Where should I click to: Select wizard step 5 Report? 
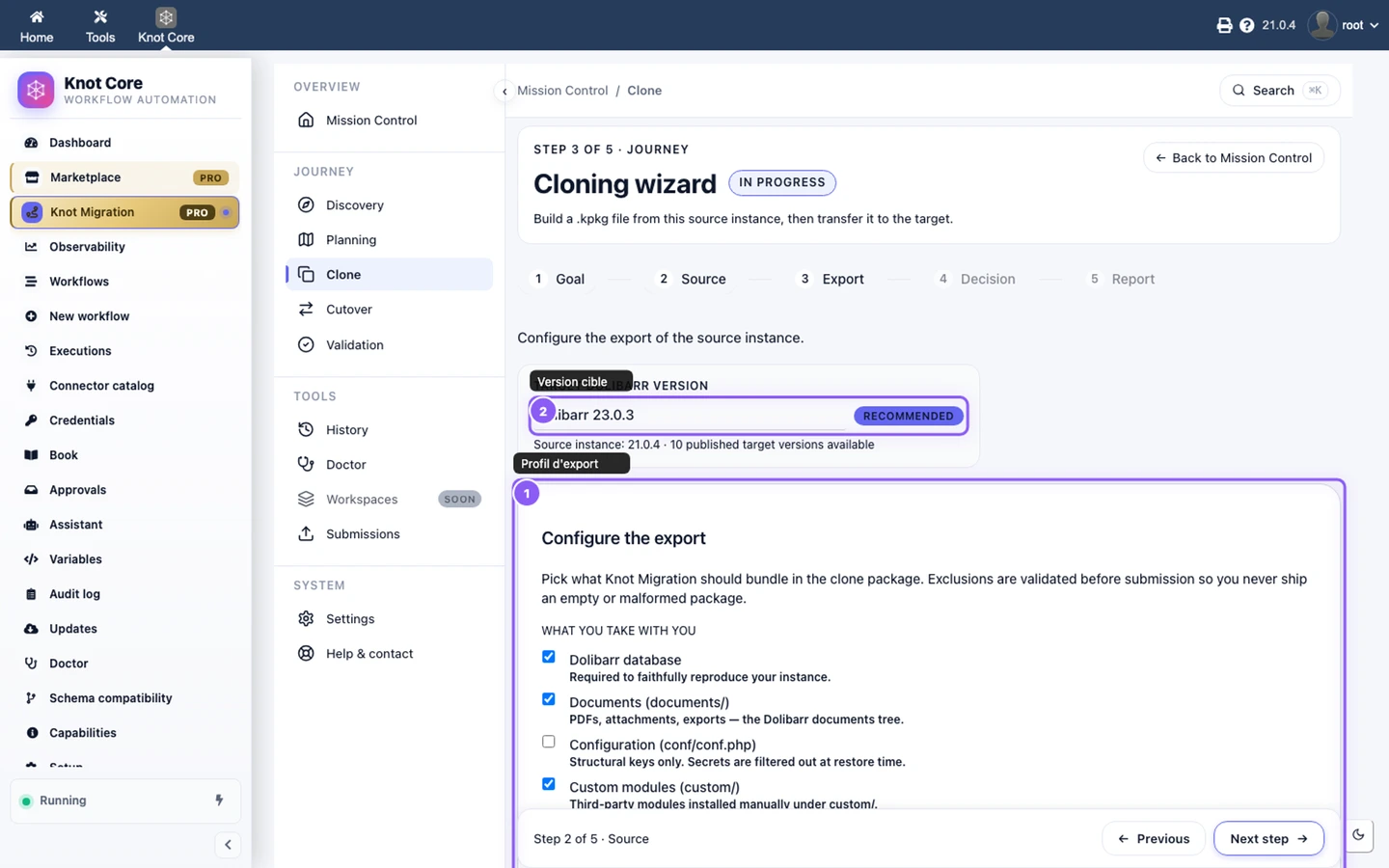(1119, 279)
